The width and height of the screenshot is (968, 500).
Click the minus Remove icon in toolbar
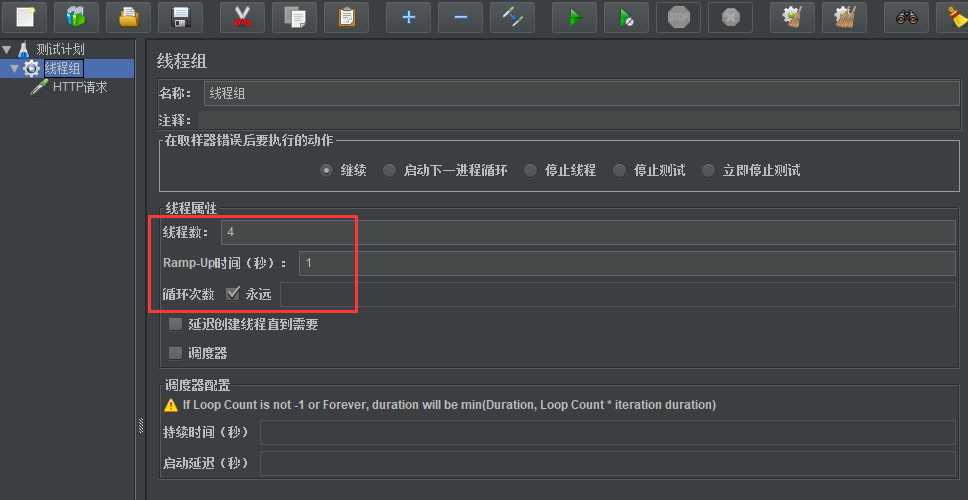(x=460, y=17)
